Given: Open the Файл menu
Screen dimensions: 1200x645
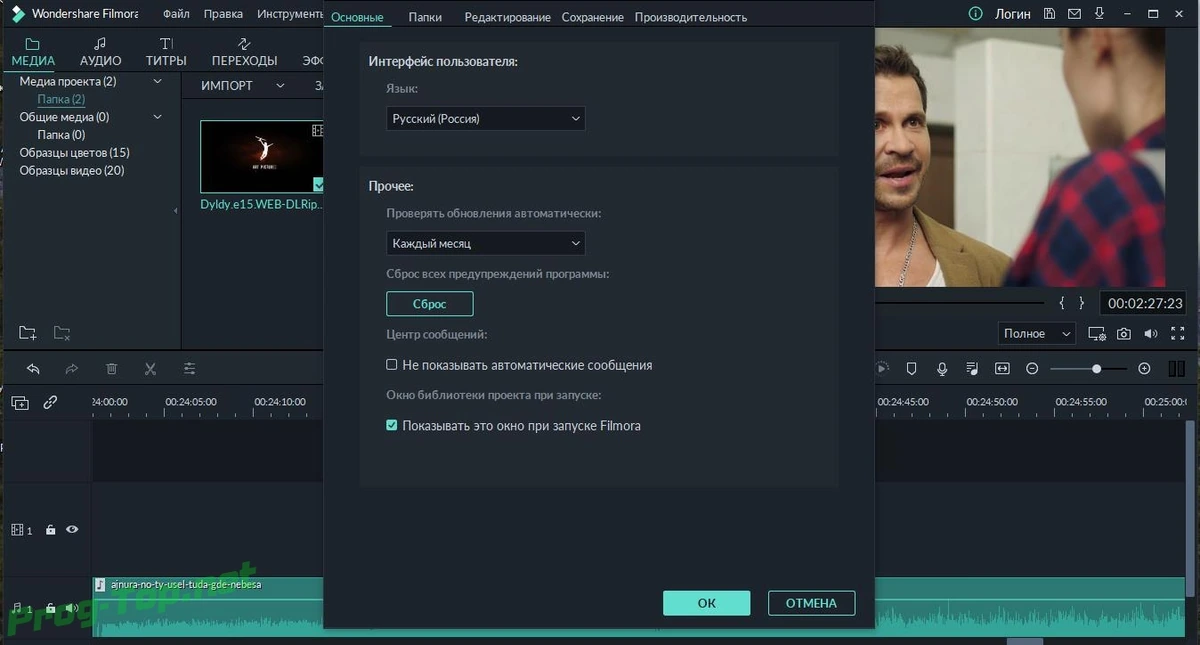Looking at the screenshot, I should (176, 14).
